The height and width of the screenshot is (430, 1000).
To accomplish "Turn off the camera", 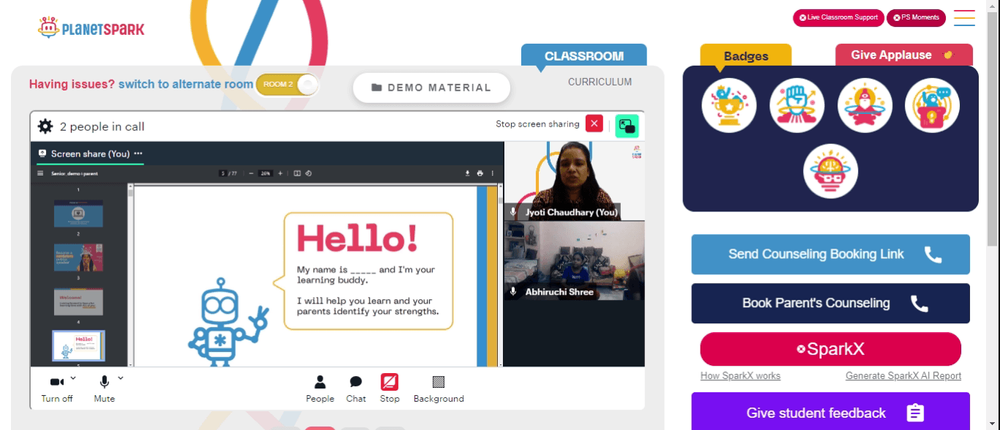I will pos(57,389).
